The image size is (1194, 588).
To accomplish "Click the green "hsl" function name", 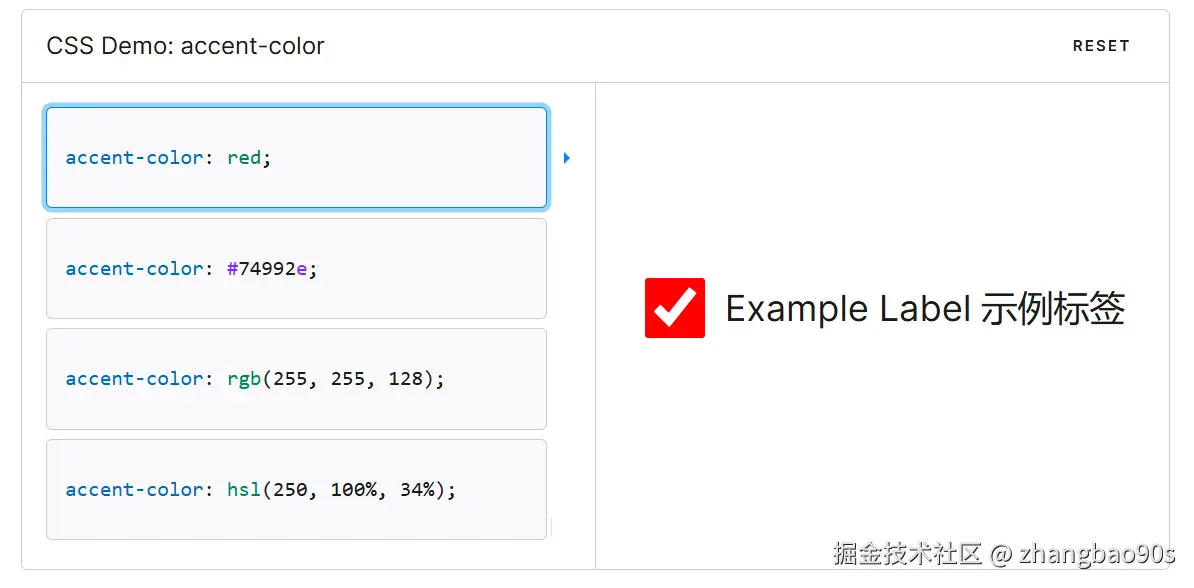I will [244, 490].
